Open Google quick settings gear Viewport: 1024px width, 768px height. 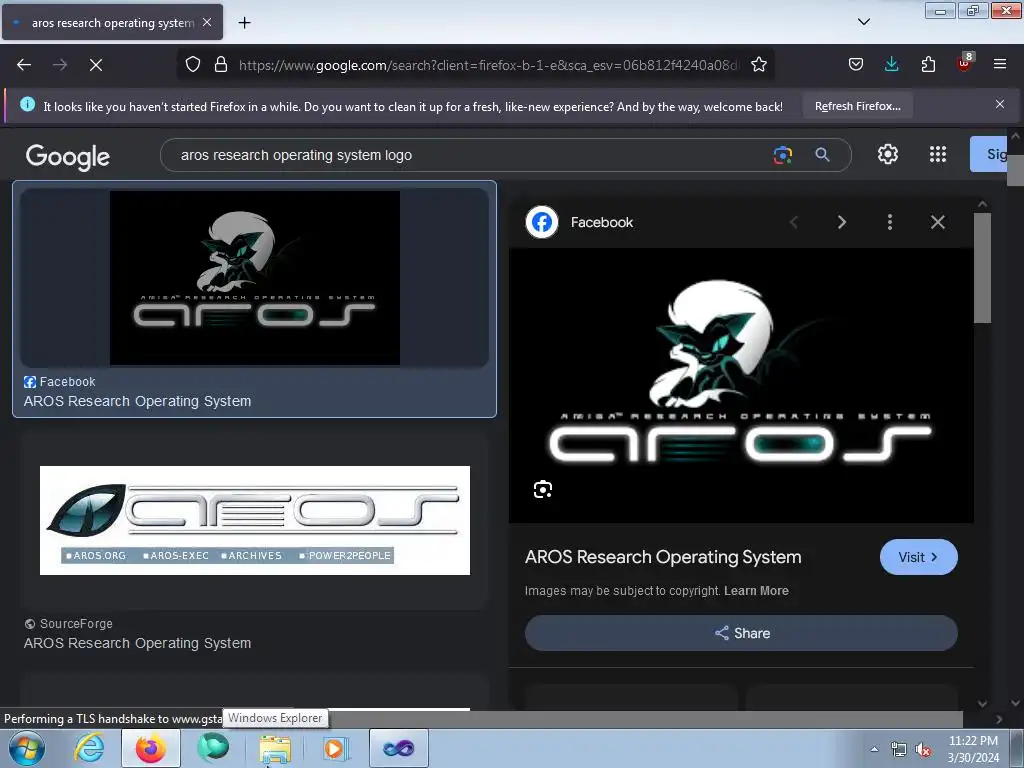(888, 154)
